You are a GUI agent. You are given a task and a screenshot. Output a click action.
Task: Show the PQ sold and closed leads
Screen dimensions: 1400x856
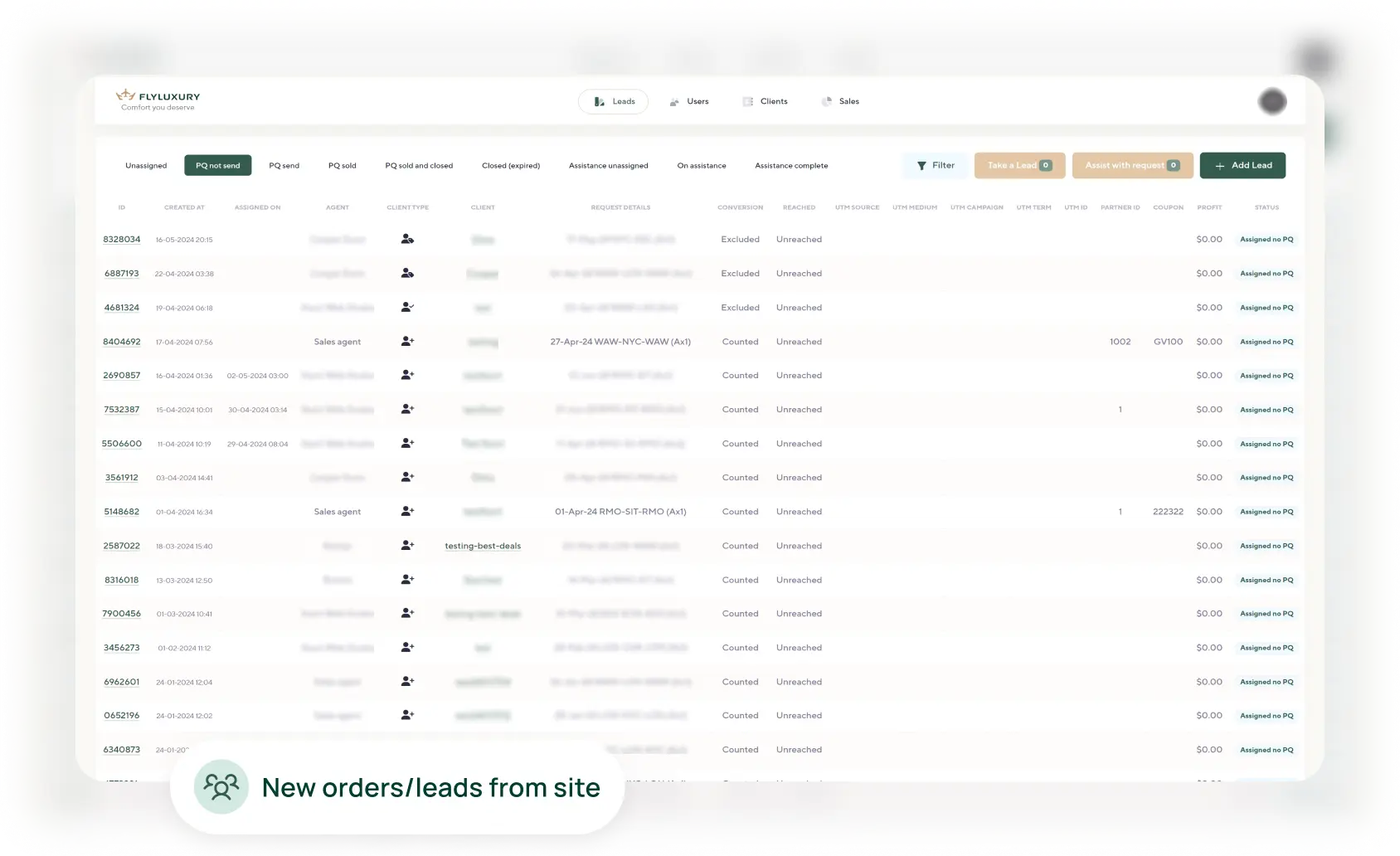[419, 166]
